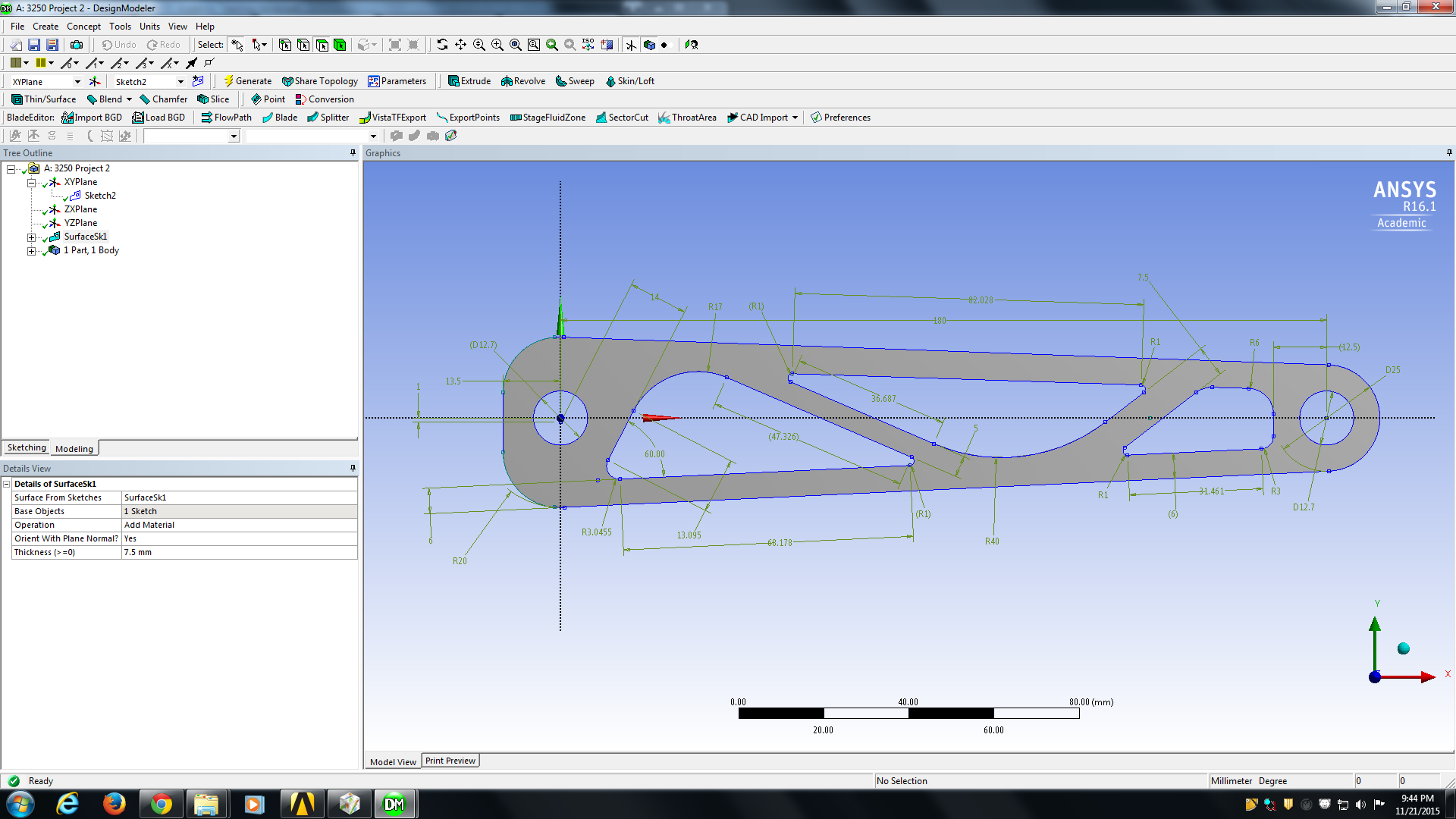
Task: Open Firefox from the taskbar
Action: click(115, 804)
